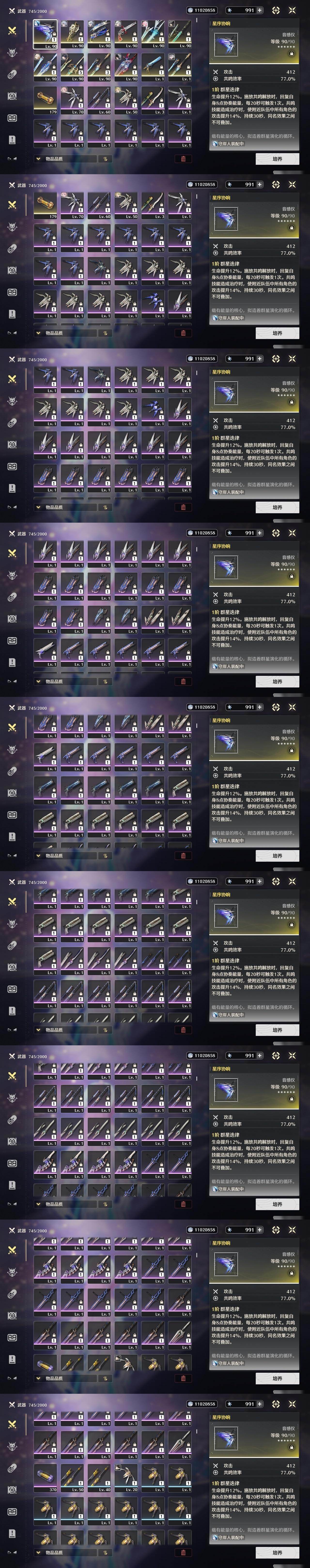Open the exclamation-mark quest items tab in bottommost sidebar
This screenshot has width=310, height=1568.
click(x=12, y=1534)
